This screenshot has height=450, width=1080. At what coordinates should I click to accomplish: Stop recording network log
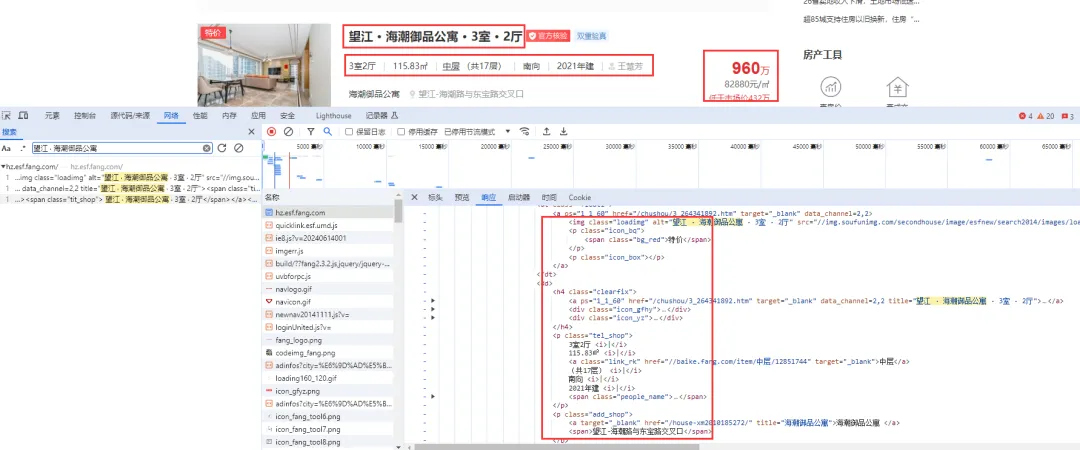tap(271, 132)
